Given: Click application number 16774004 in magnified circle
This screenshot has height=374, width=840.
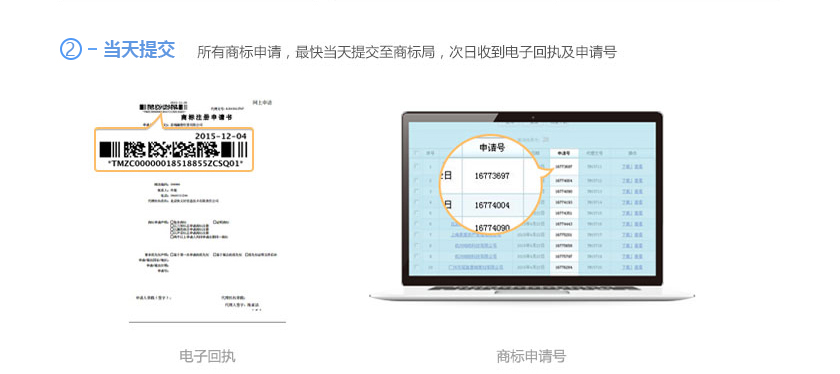Looking at the screenshot, I should click(492, 205).
